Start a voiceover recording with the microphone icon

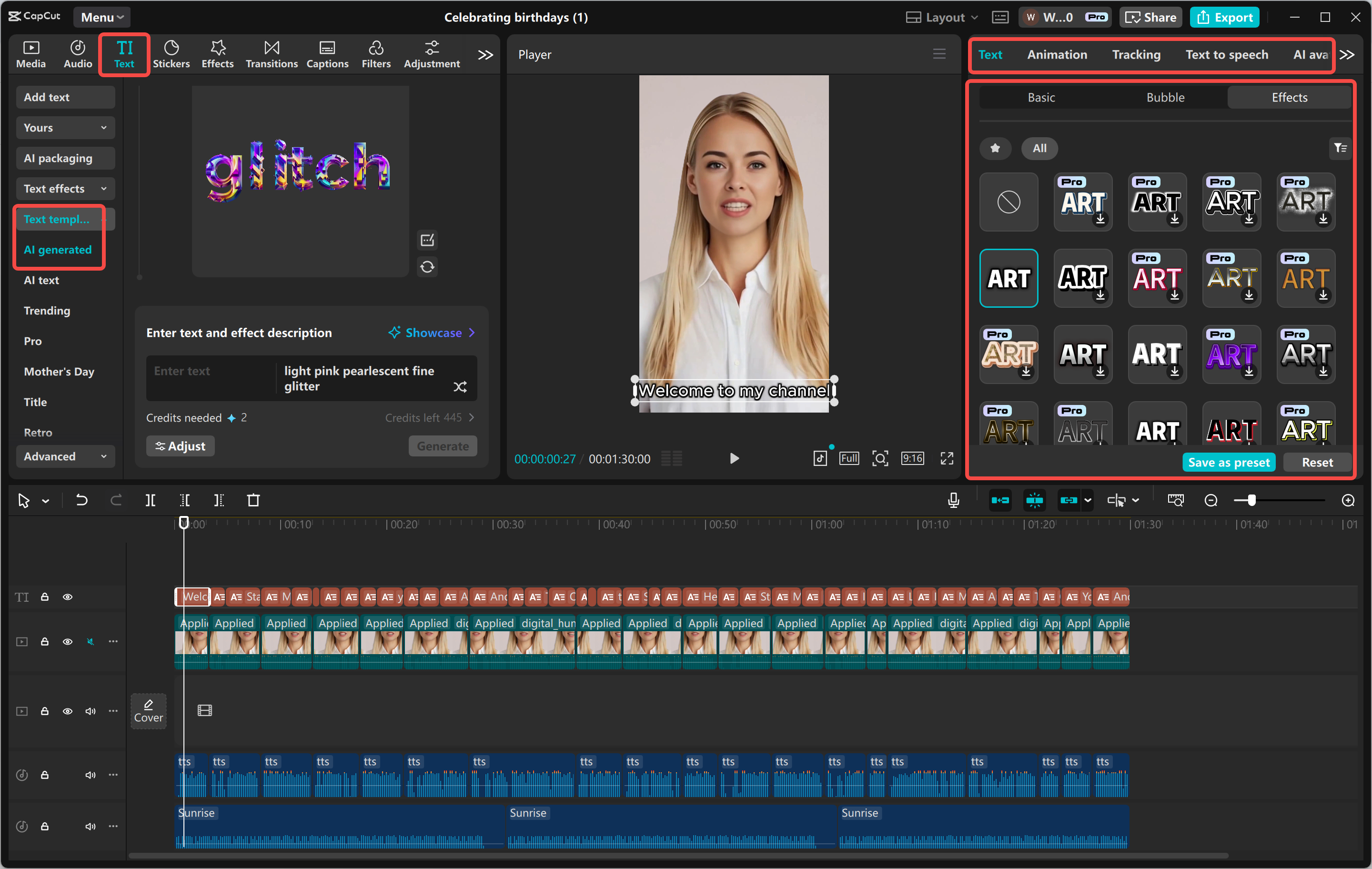click(953, 500)
